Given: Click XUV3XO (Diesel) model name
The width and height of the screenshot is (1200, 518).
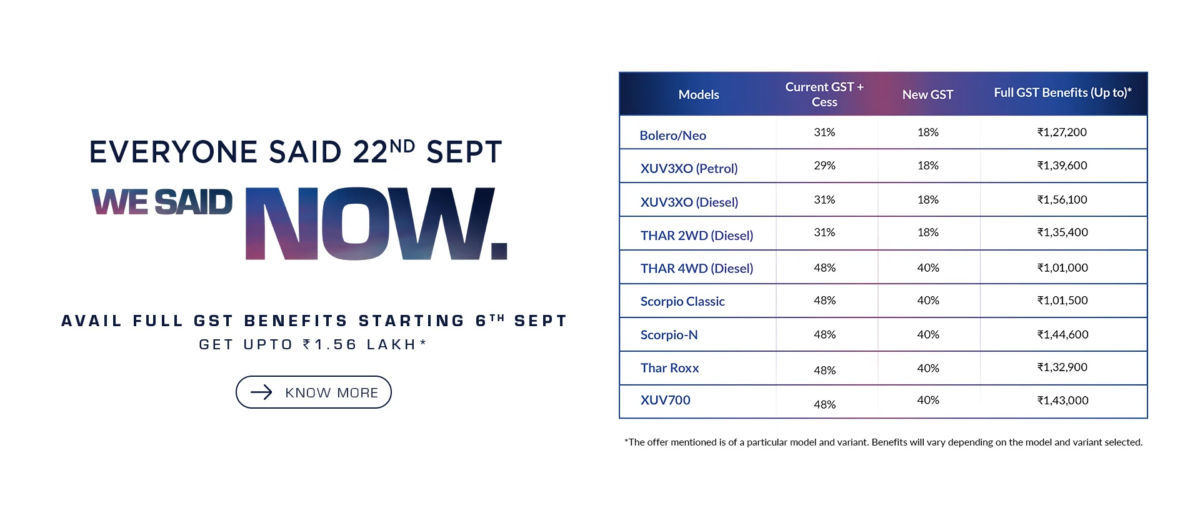Looking at the screenshot, I should click(689, 202).
